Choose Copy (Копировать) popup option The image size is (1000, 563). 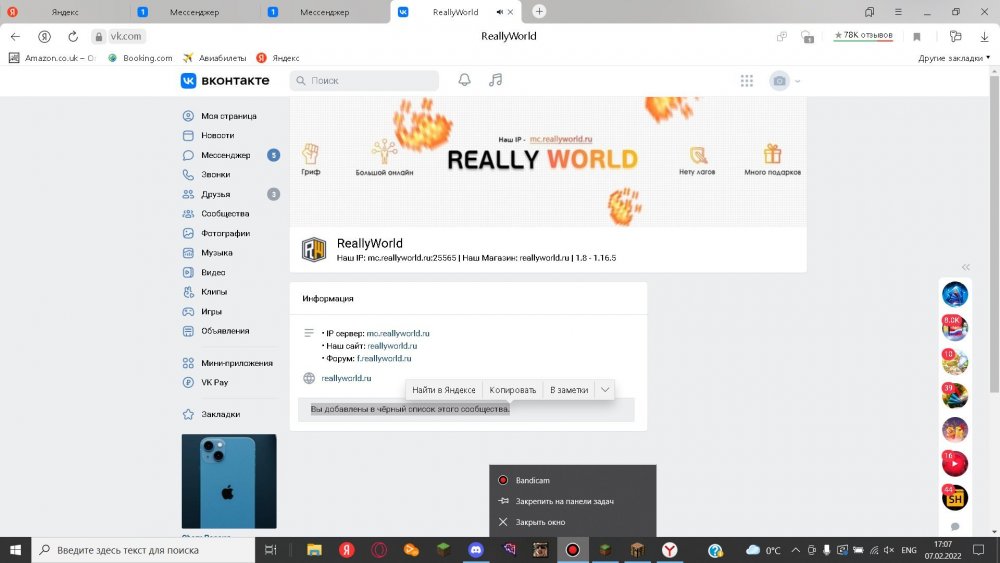coord(512,390)
